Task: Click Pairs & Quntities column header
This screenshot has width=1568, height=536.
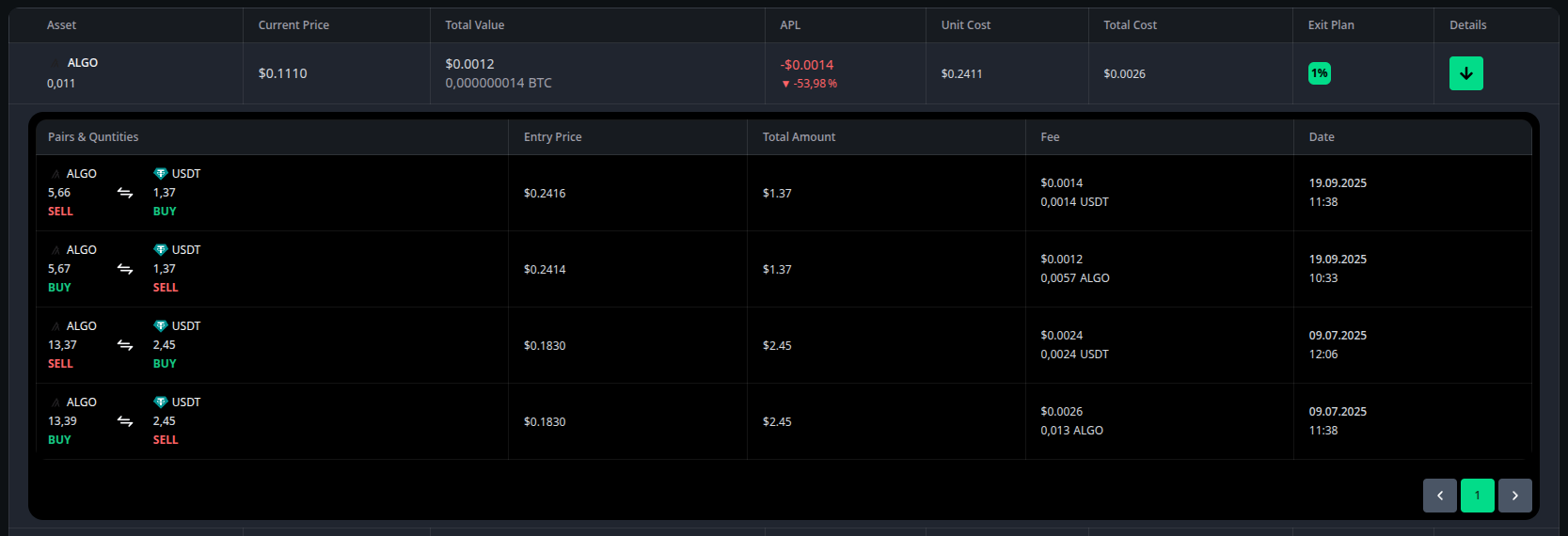Action: [x=93, y=137]
